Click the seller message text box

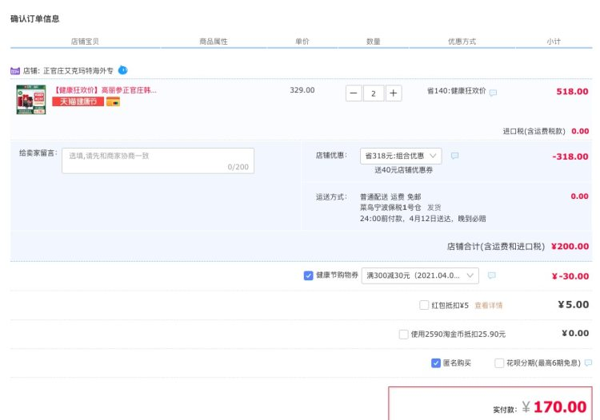(x=158, y=160)
